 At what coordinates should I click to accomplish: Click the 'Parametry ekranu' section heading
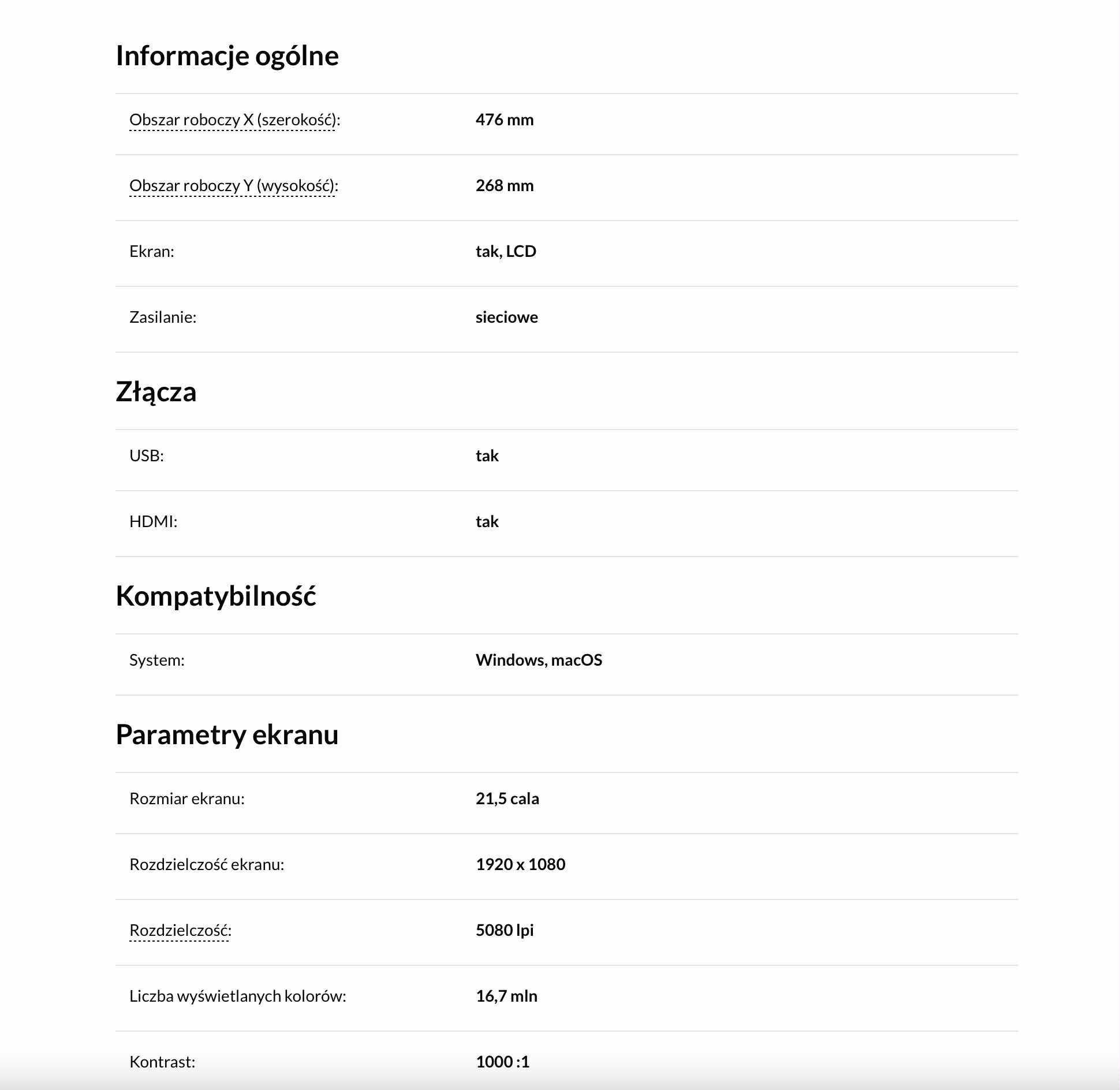(x=227, y=735)
